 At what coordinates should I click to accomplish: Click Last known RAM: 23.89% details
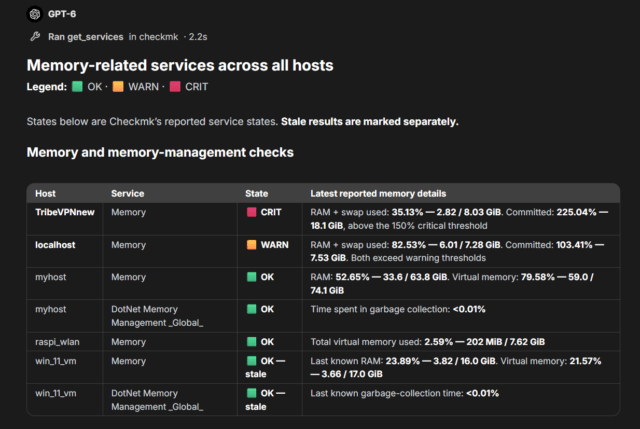pos(456,367)
